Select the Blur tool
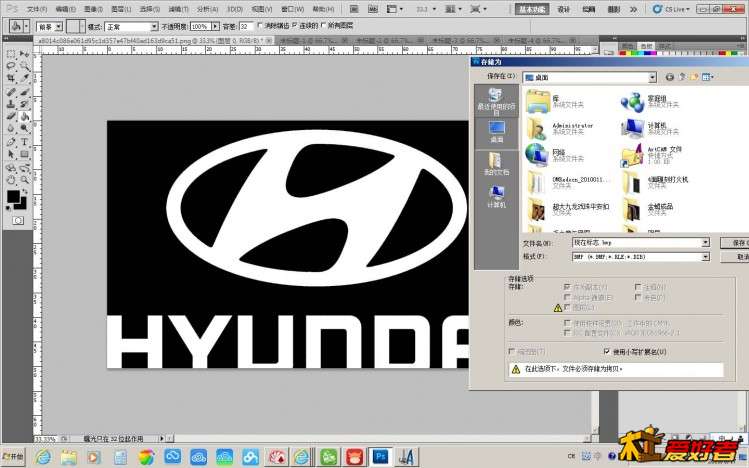This screenshot has height=468, width=749. point(11,128)
